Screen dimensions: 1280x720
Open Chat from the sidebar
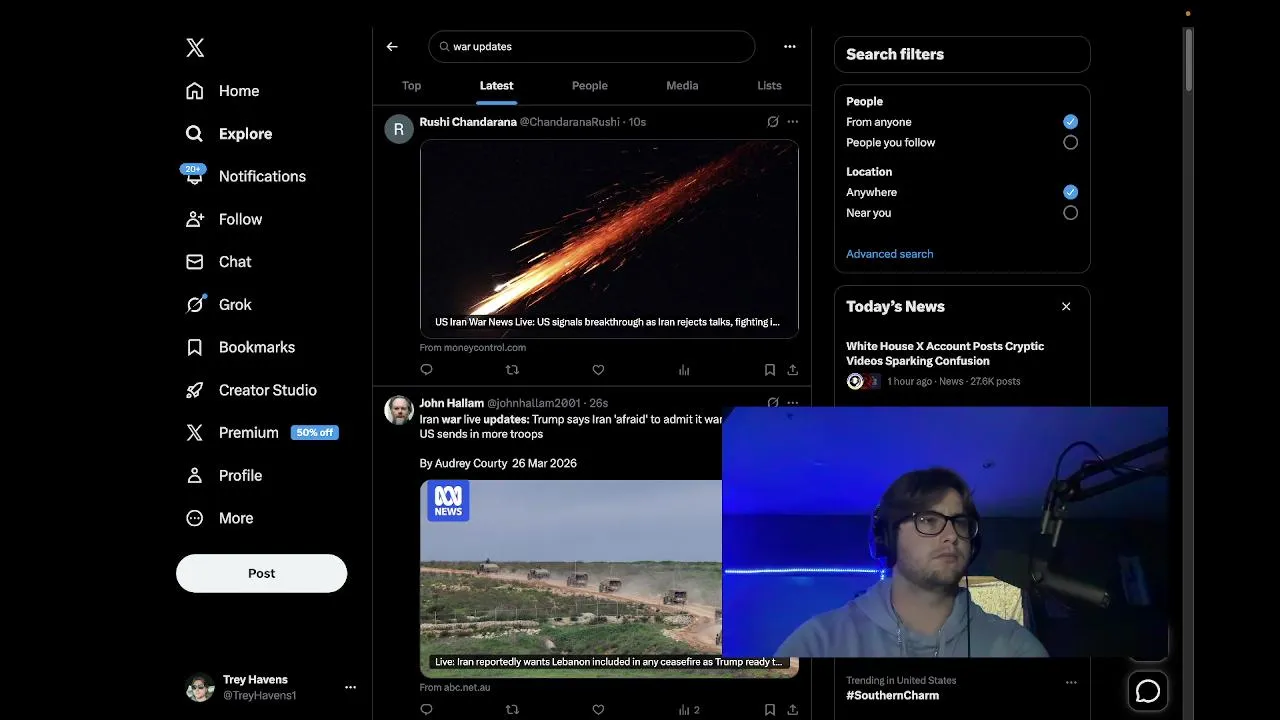click(x=218, y=262)
